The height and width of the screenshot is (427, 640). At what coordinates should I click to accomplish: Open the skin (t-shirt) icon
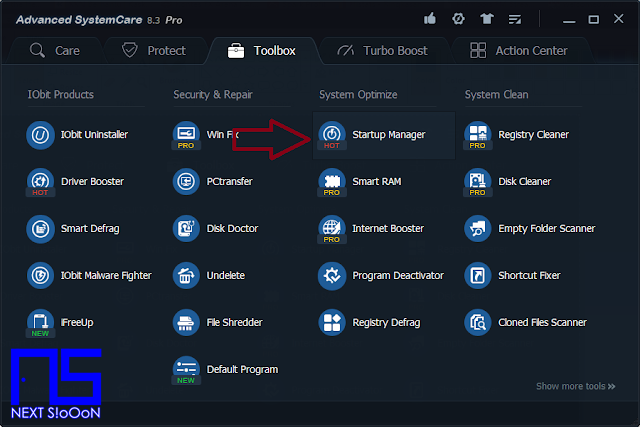(x=487, y=19)
